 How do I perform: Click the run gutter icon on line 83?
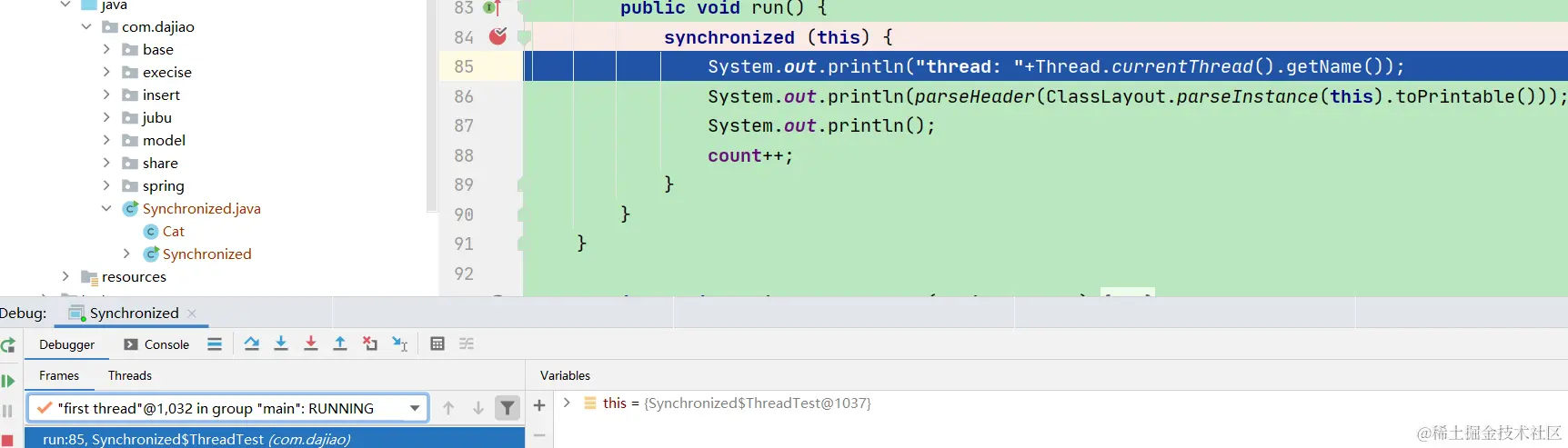coord(492,8)
